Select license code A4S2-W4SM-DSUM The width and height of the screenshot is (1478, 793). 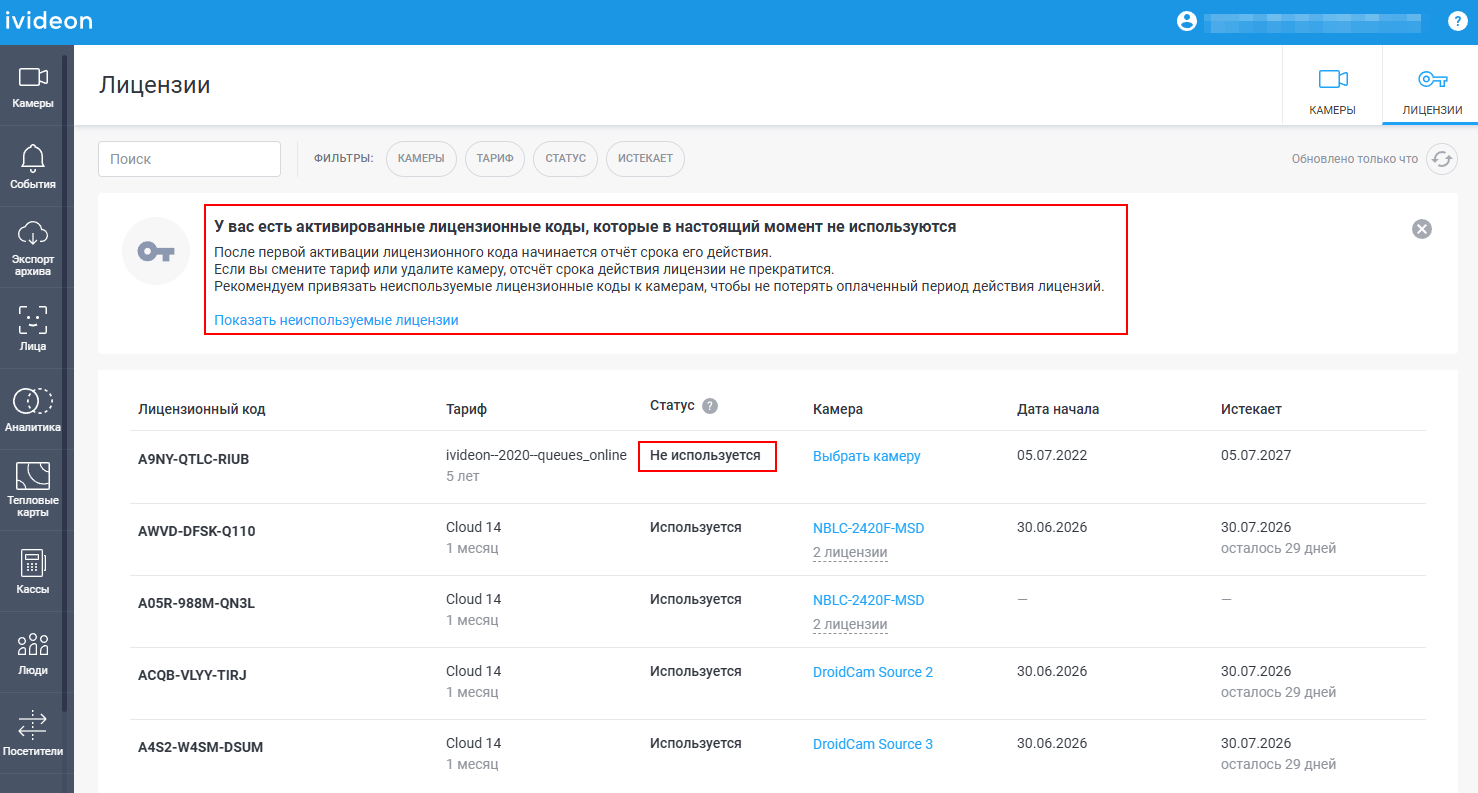click(x=201, y=748)
